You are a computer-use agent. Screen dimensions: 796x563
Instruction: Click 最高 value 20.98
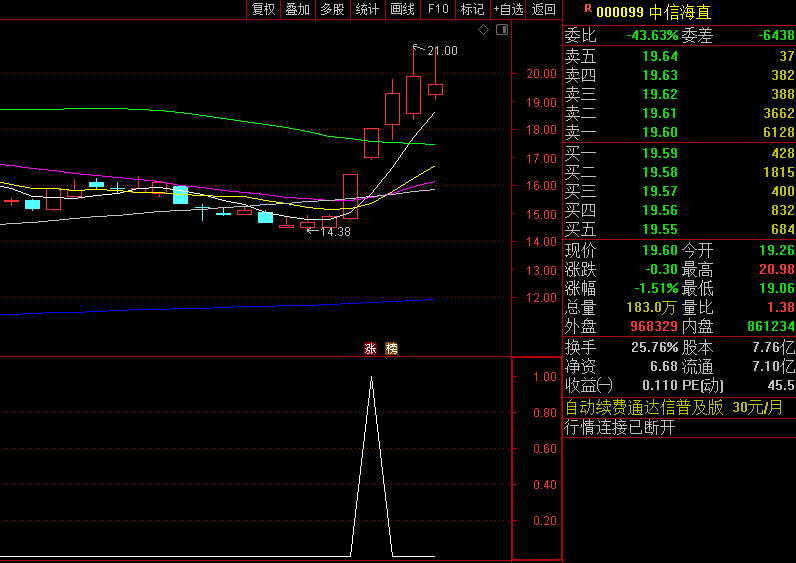pos(777,269)
